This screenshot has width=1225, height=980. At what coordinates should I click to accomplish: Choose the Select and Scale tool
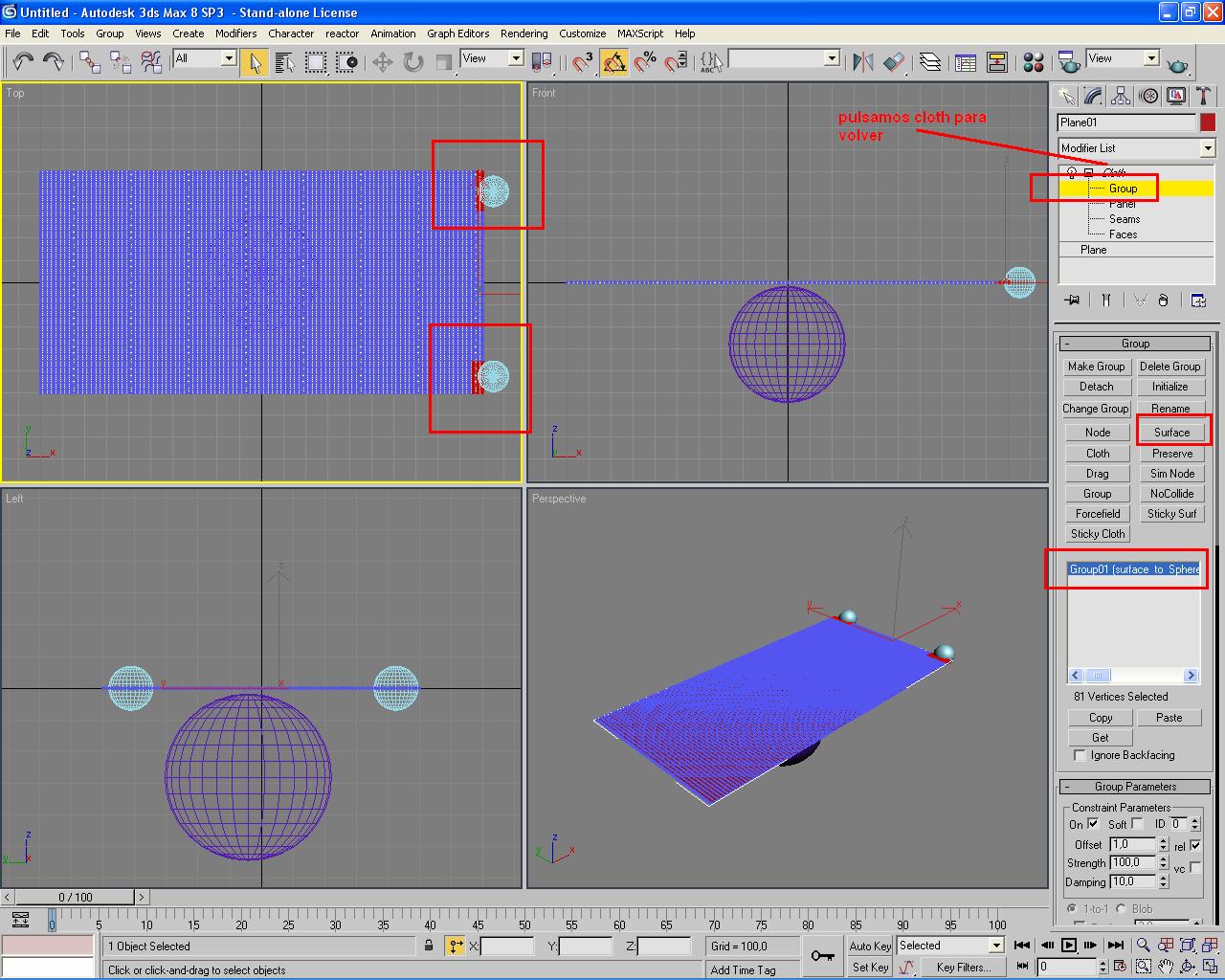coord(444,62)
